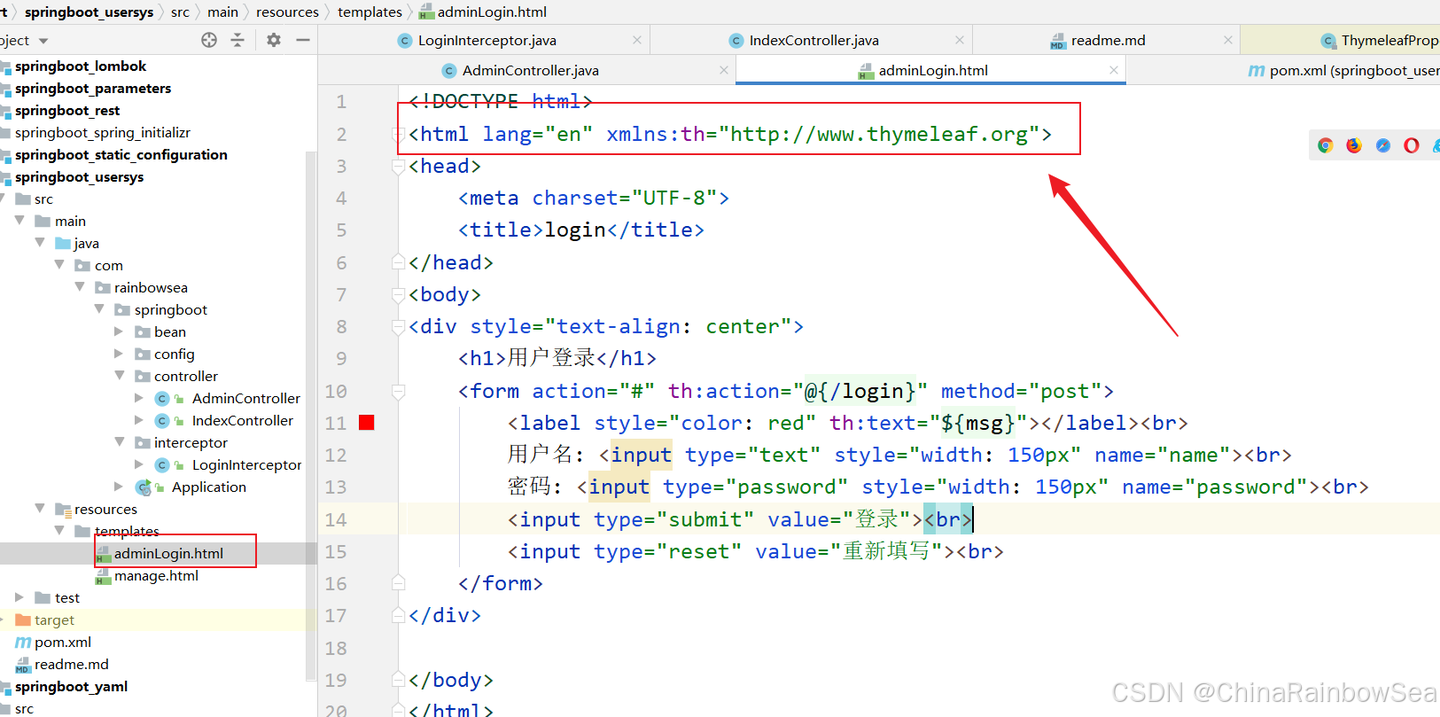Image resolution: width=1440 pixels, height=717 pixels.
Task: Fold the form block at line 10
Action: (399, 391)
